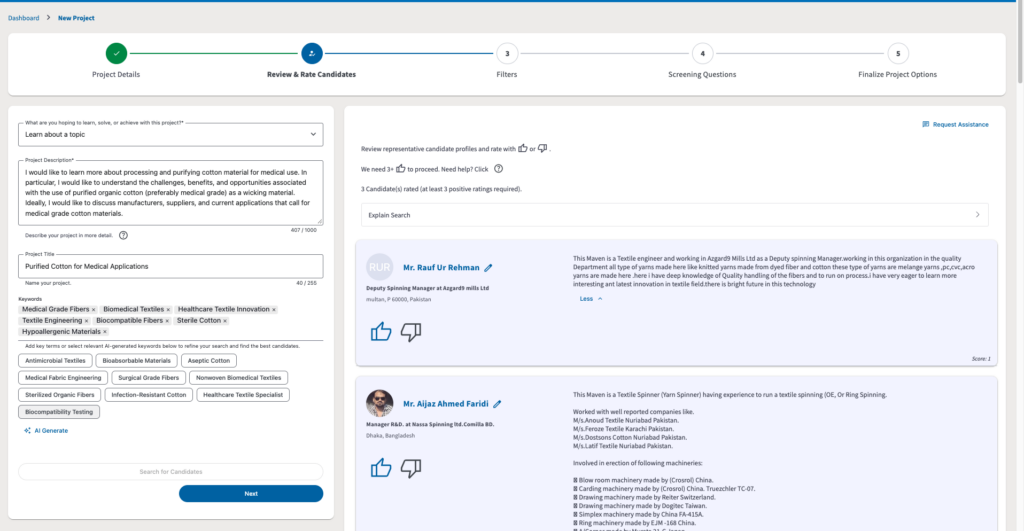The image size is (1024, 531).
Task: Edit Mr. Aijaz Ahmed Faridi pencil icon
Action: coord(498,404)
